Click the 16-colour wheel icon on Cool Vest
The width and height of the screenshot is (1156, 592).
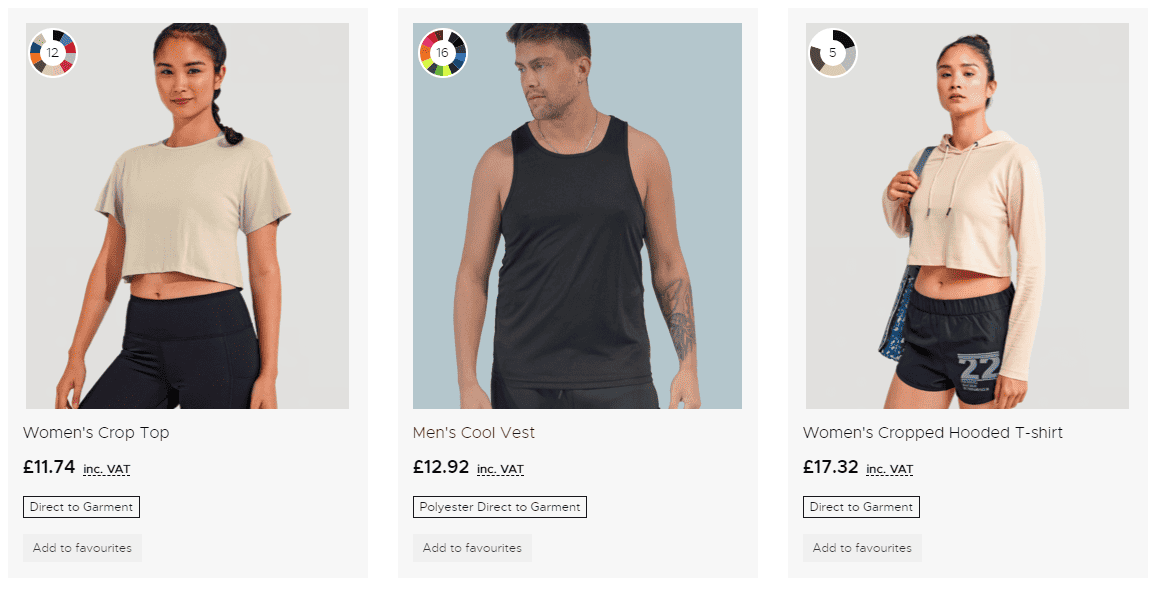442,52
